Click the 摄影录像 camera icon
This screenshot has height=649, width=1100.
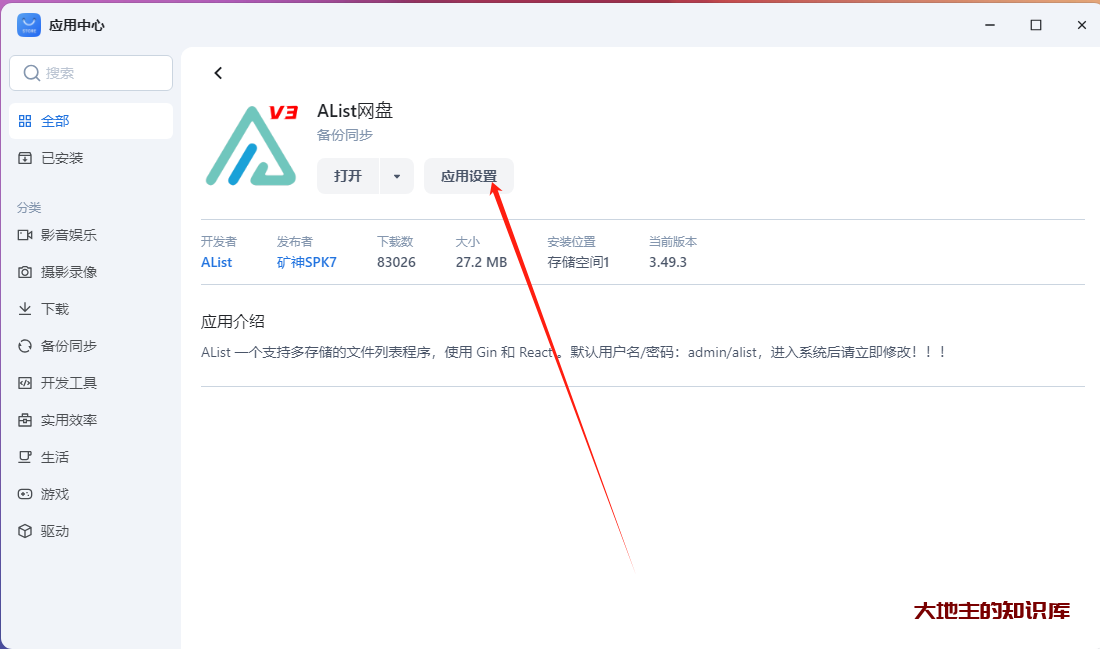point(25,272)
